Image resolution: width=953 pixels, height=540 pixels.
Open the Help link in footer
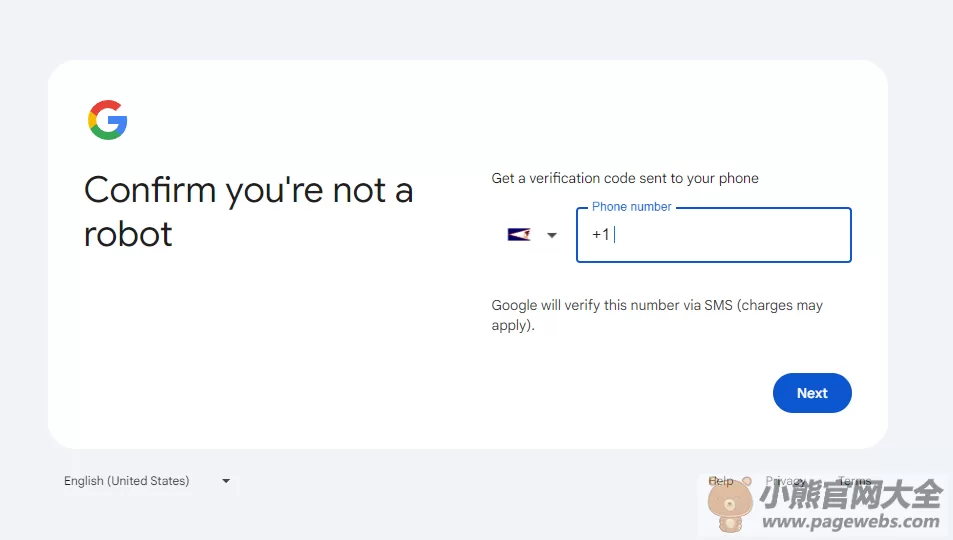721,480
